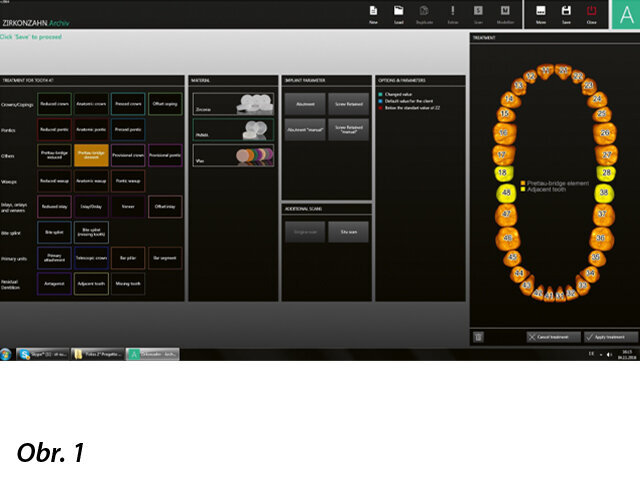Click the Scan toolbar icon

tap(478, 12)
